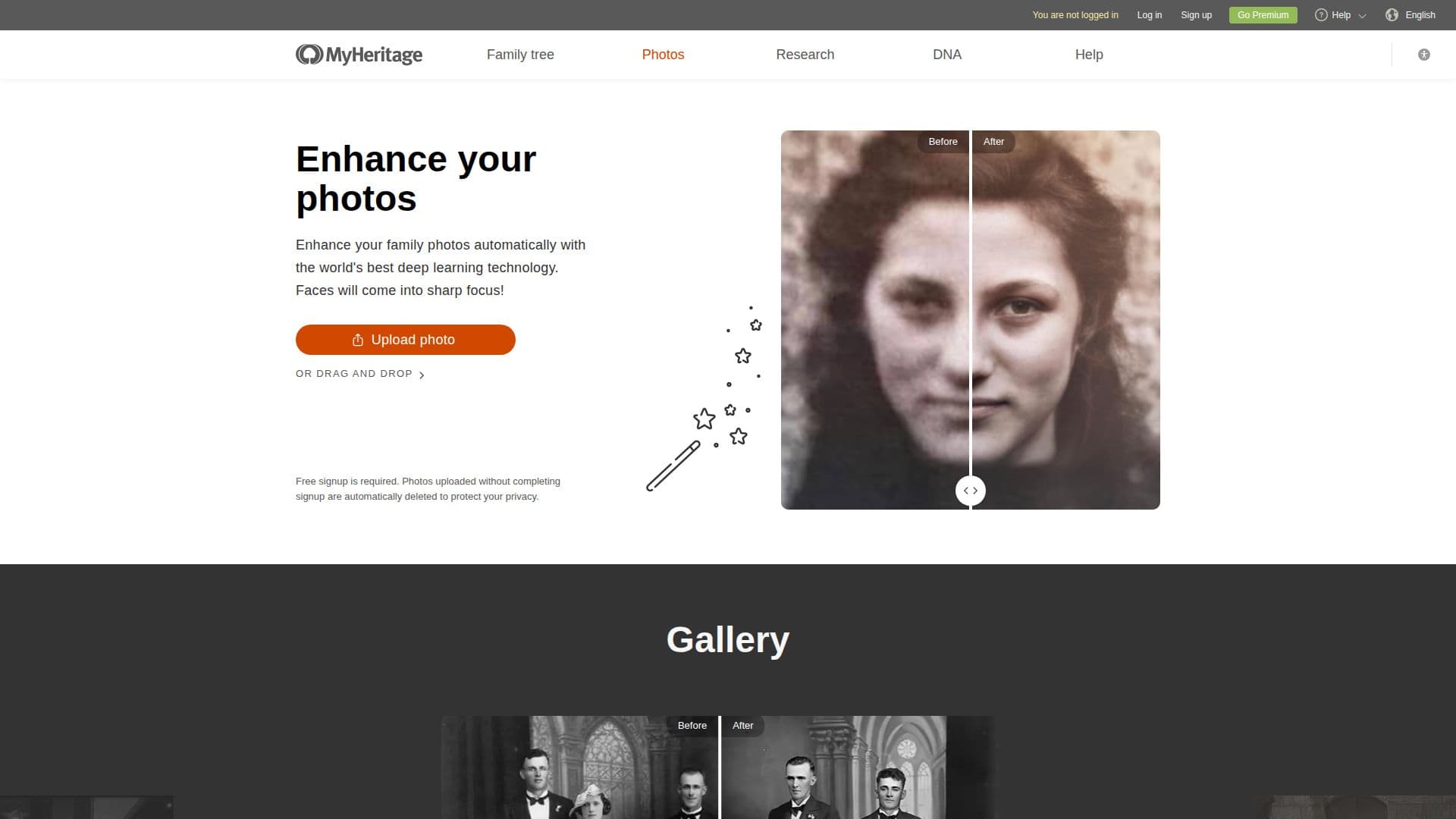
Task: Click the Help question mark icon
Action: 1321,15
